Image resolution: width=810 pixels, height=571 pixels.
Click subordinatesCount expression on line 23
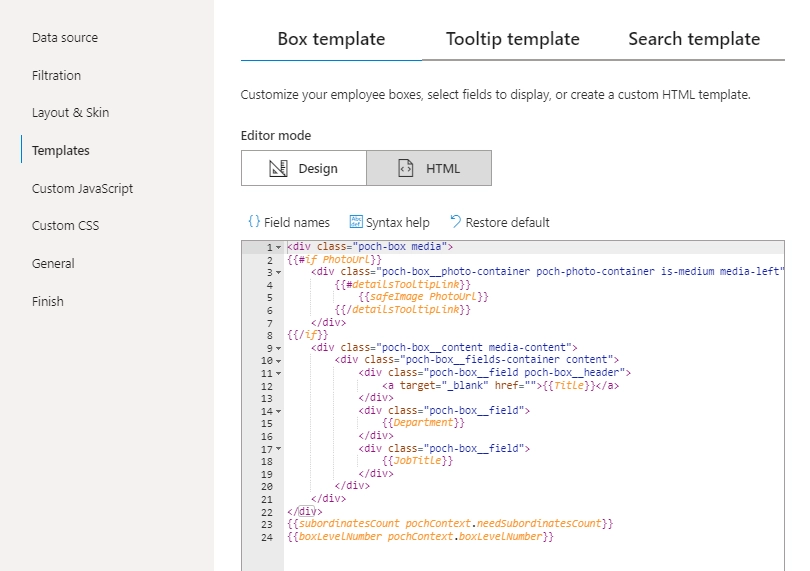(450, 523)
